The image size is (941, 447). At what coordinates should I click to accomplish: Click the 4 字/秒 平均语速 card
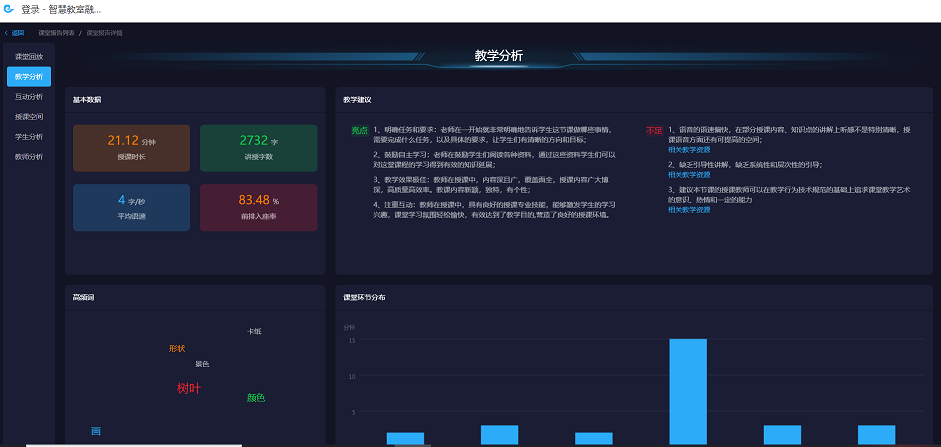(131, 207)
